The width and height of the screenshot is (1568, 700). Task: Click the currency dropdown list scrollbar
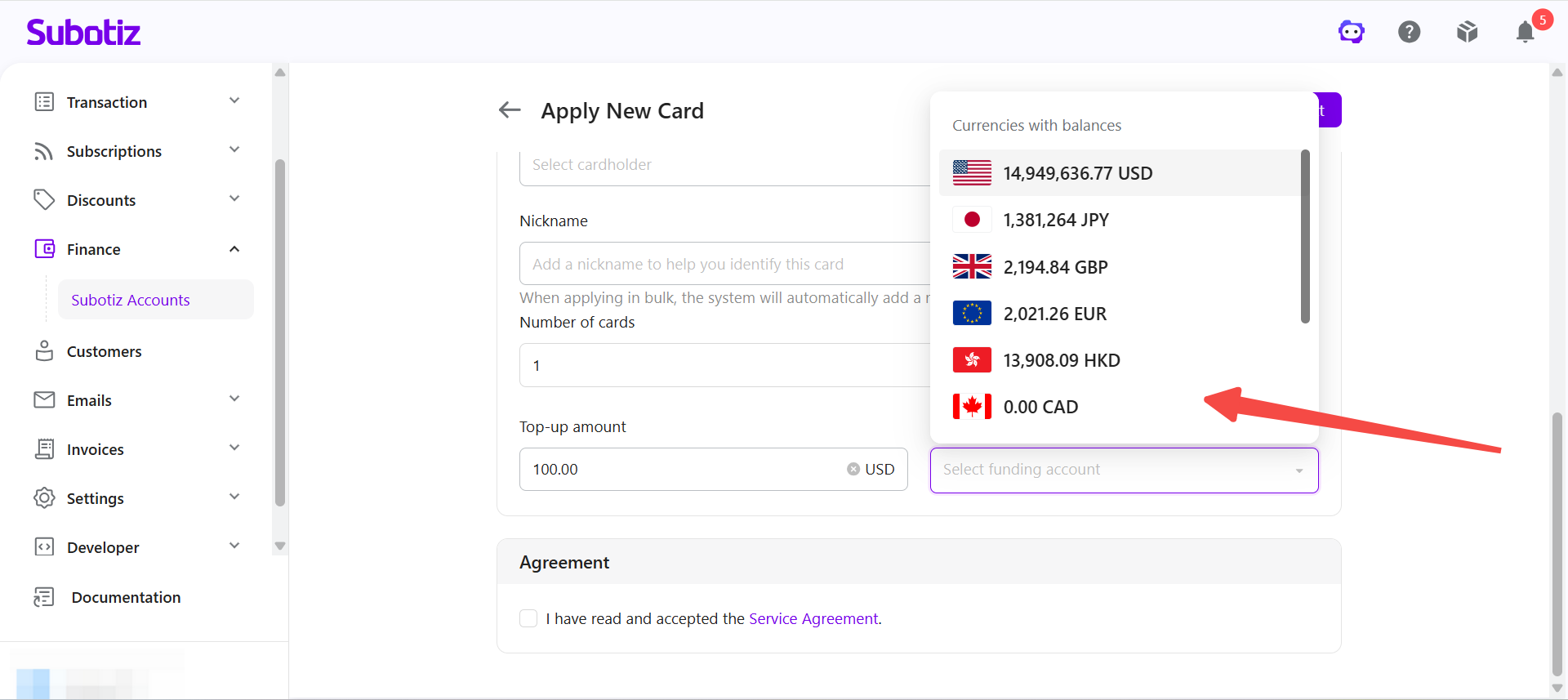[x=1305, y=236]
